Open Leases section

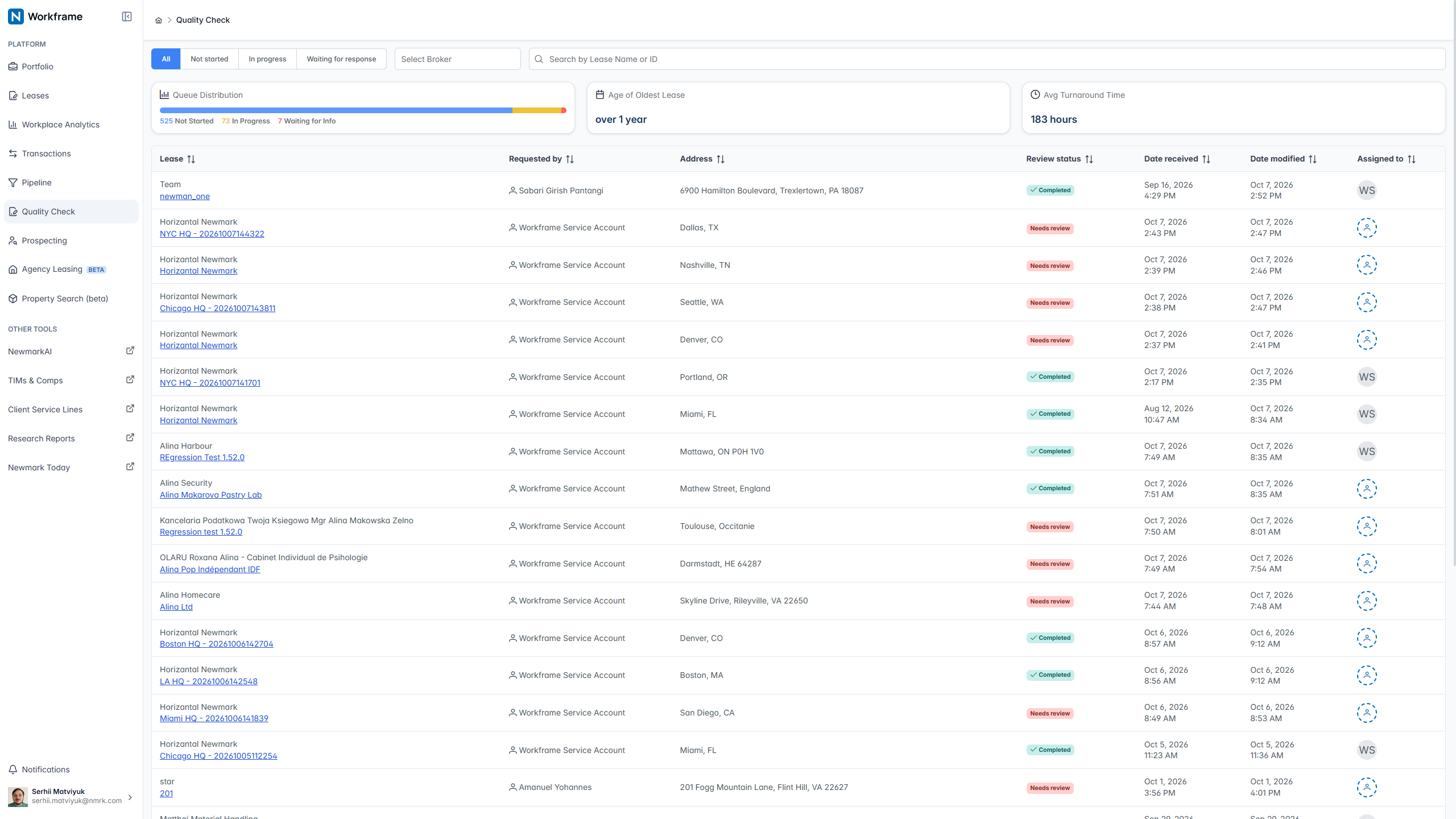pos(71,96)
